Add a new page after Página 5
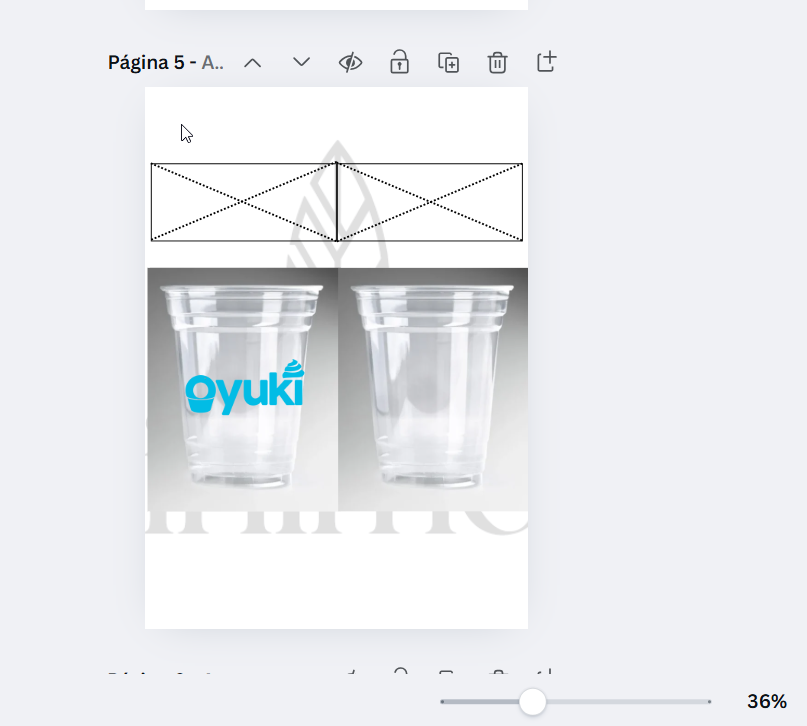807x726 pixels. pyautogui.click(x=545, y=63)
